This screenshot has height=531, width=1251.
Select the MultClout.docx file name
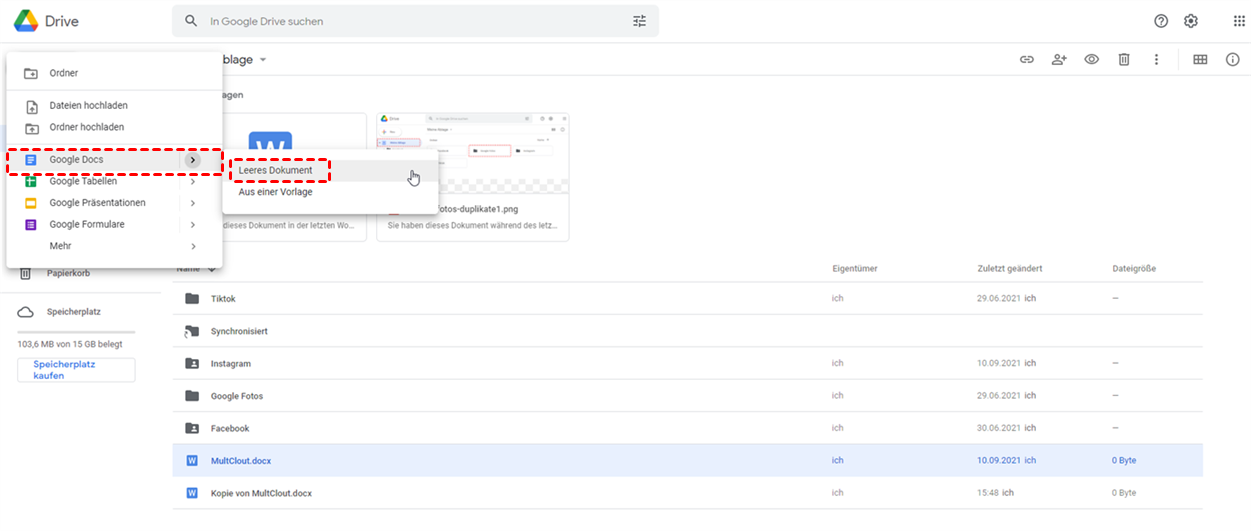point(241,461)
